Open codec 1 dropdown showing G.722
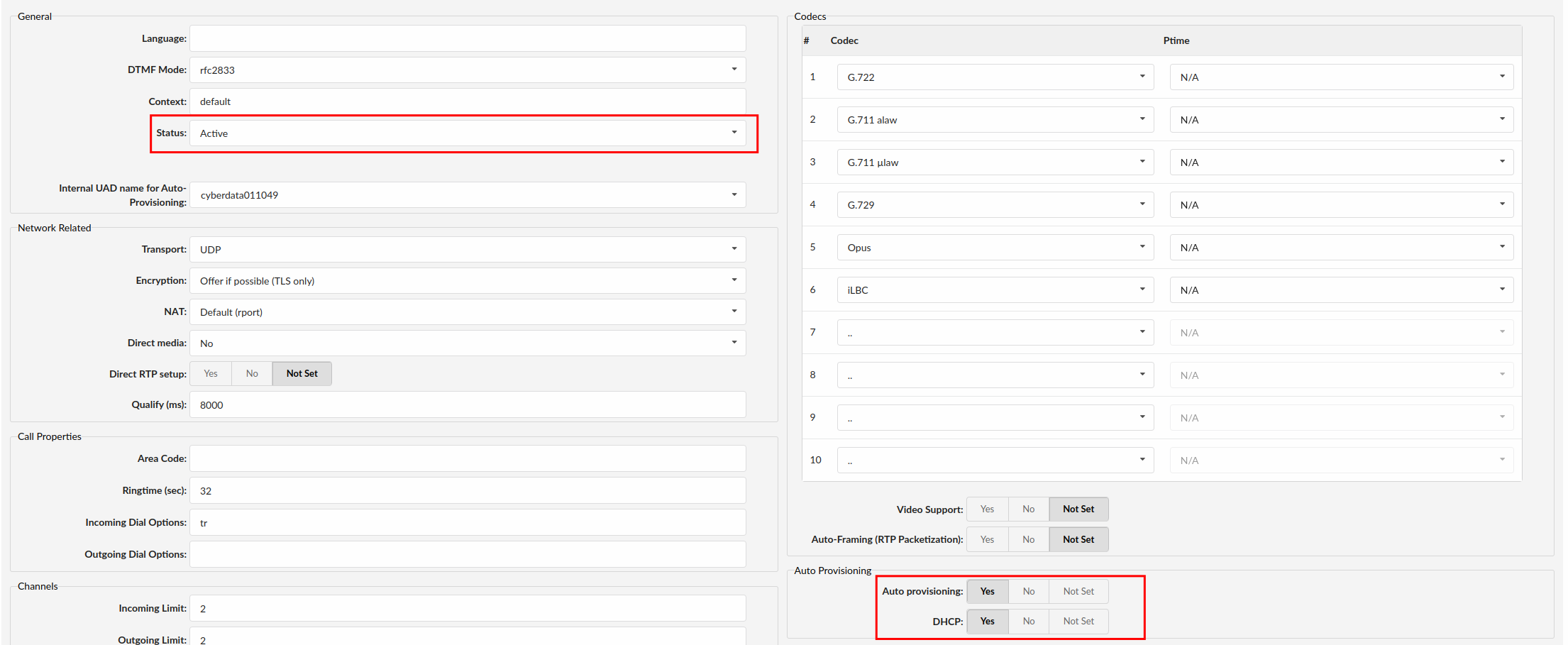The height and width of the screenshot is (645, 1568). tap(995, 77)
